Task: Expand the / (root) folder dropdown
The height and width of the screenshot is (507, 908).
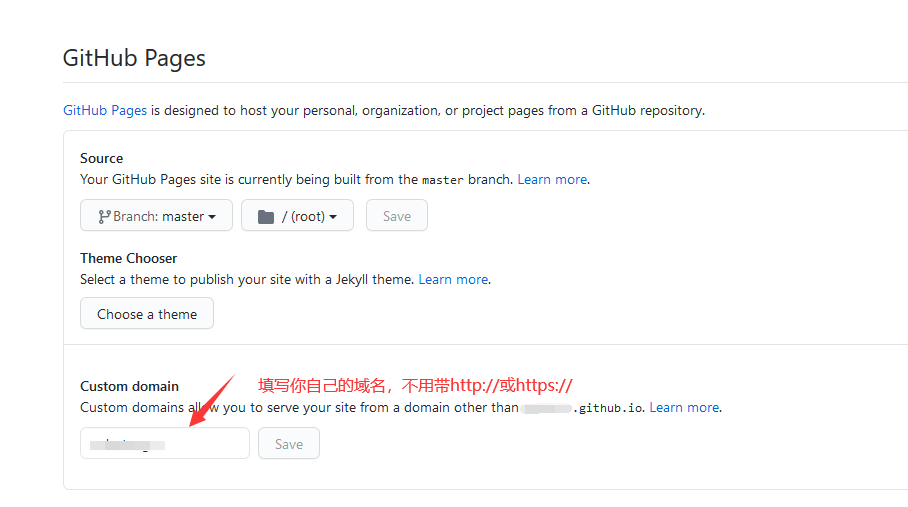Action: pos(297,216)
